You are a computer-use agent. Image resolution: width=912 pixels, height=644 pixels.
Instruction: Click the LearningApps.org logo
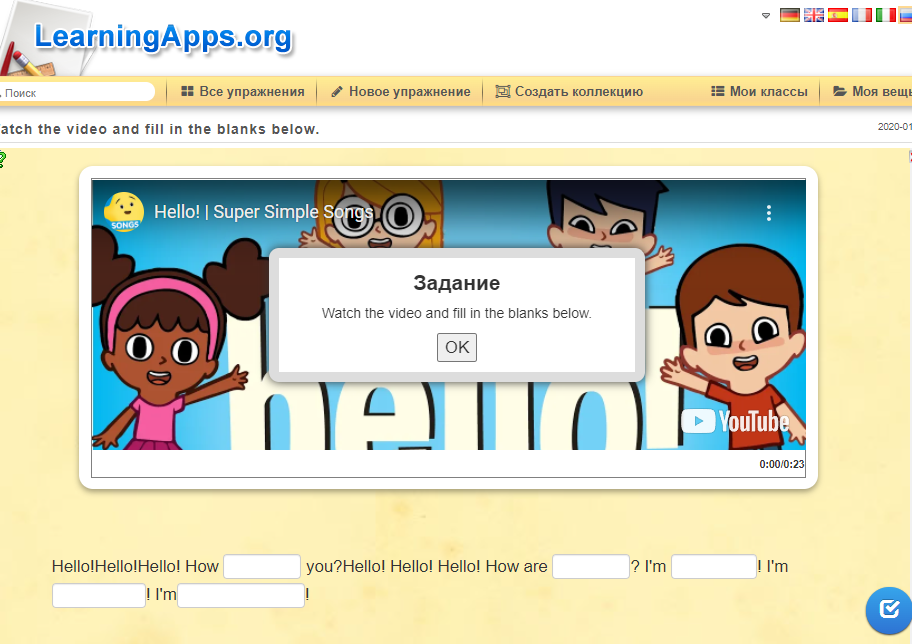[163, 38]
